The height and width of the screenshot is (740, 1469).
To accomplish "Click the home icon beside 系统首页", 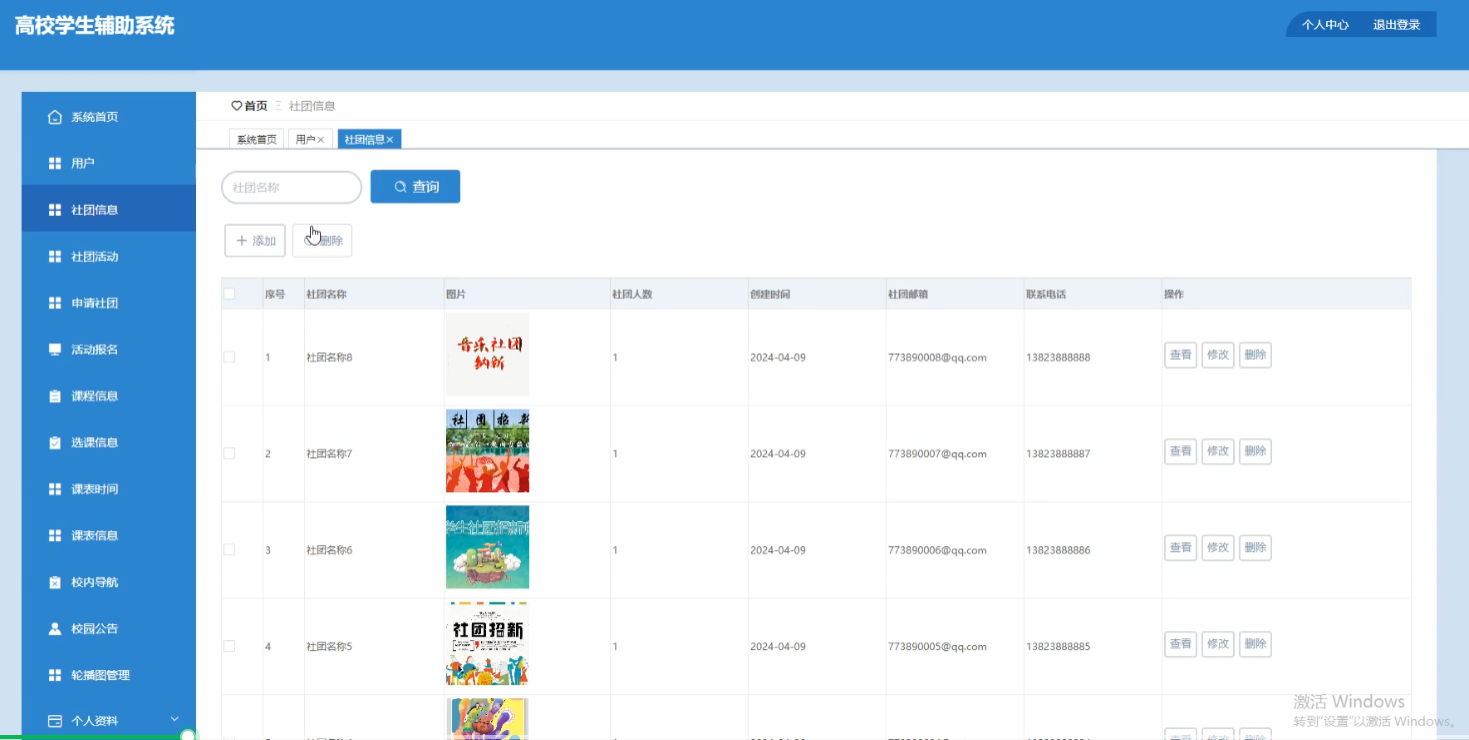I will [x=55, y=117].
